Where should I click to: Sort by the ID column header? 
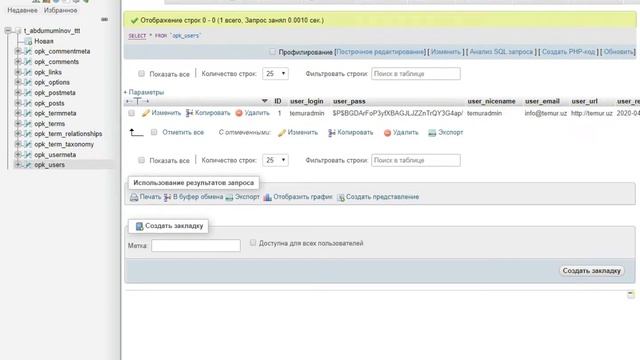(278, 101)
